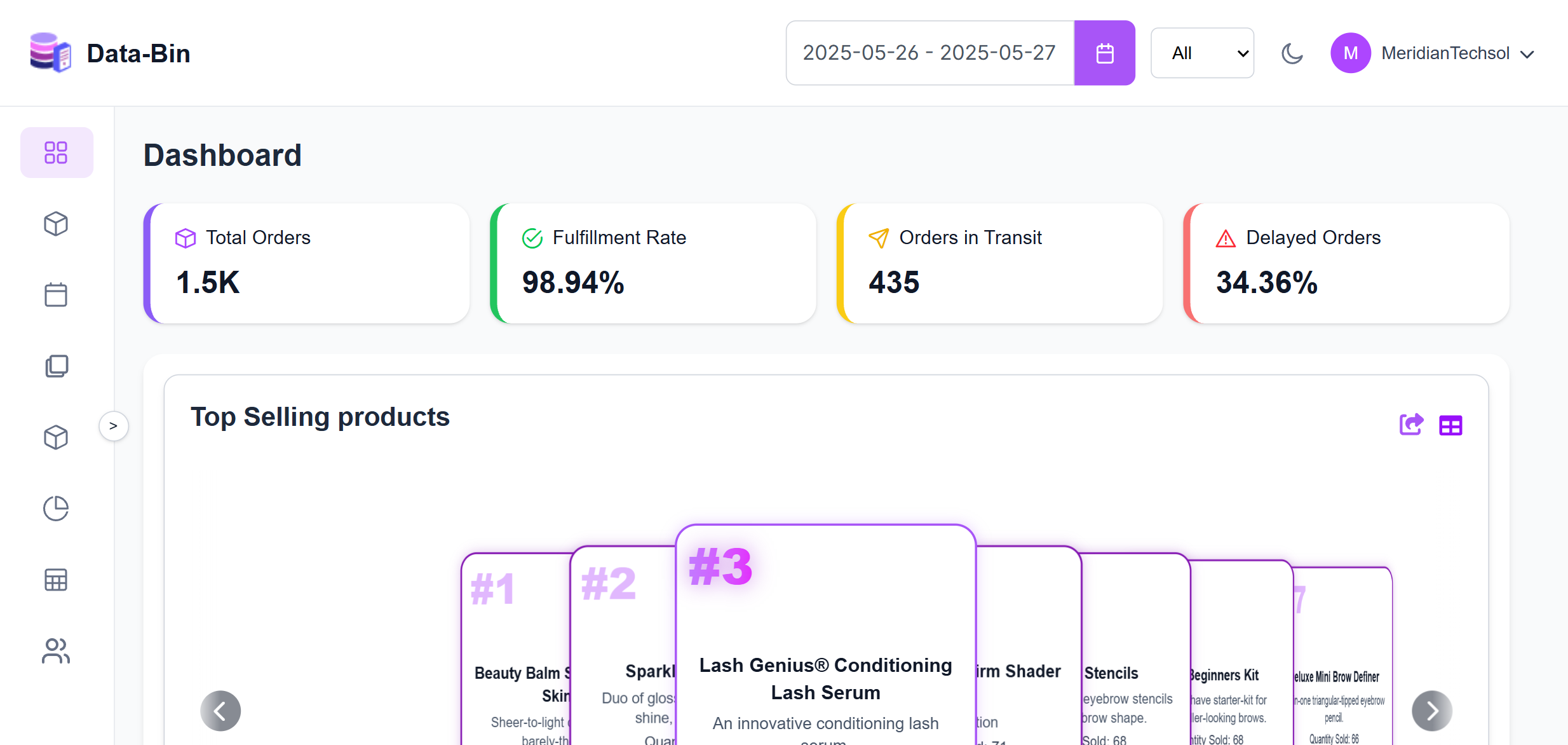Open the Delayed Orders card
Viewport: 1568px width, 745px height.
point(1346,263)
